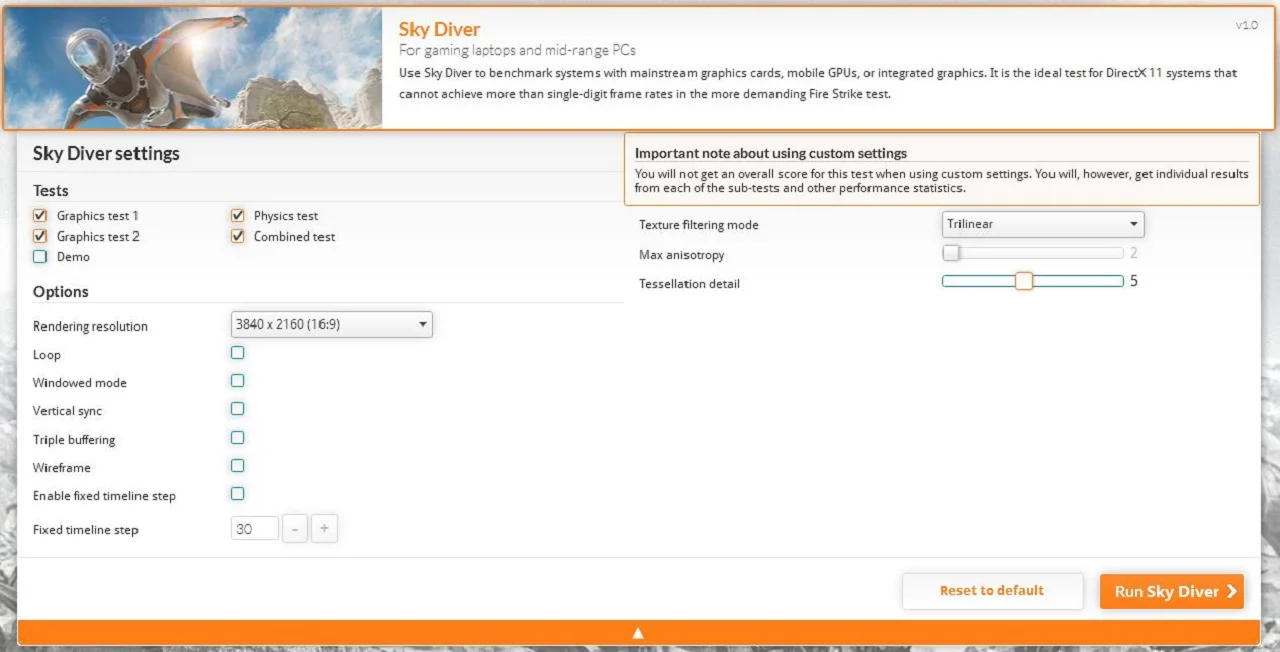Screen dimensions: 1280x652
Task: Click the Texture filtering mode label
Action: [699, 225]
